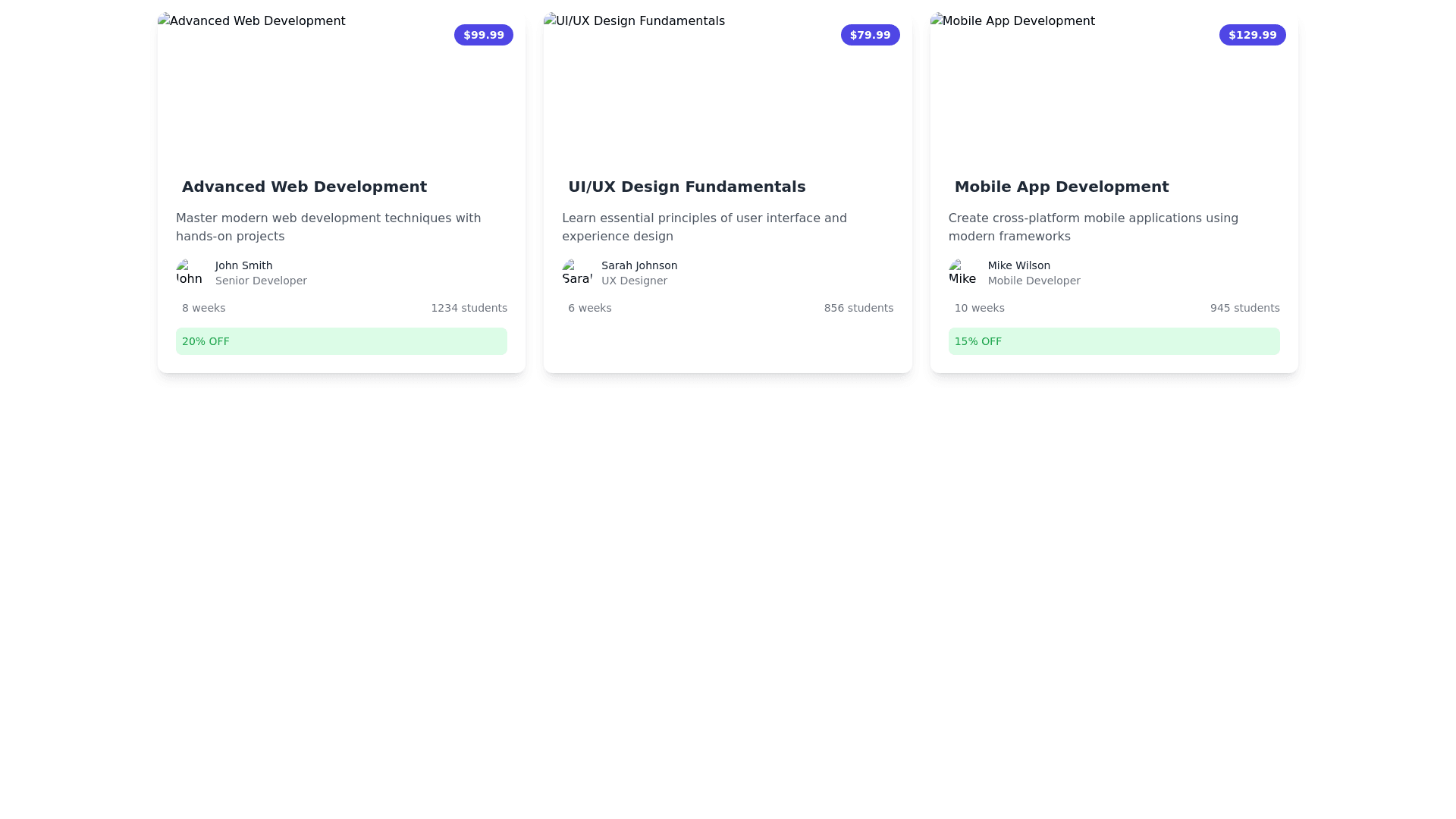Open the Mobile App Development title
Image resolution: width=1456 pixels, height=819 pixels.
pos(1061,187)
